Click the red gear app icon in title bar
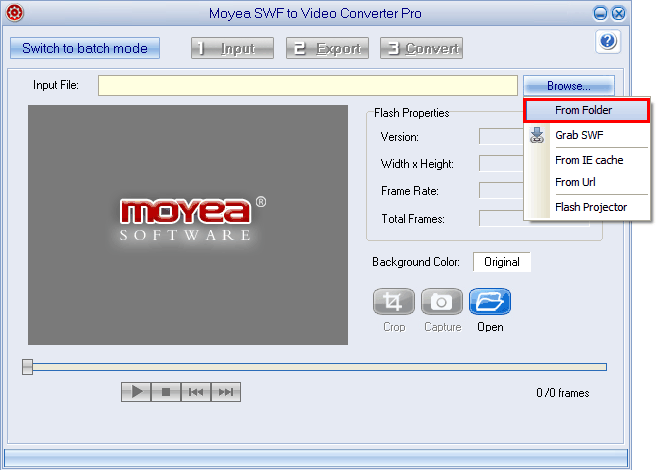This screenshot has width=657, height=470. point(14,13)
